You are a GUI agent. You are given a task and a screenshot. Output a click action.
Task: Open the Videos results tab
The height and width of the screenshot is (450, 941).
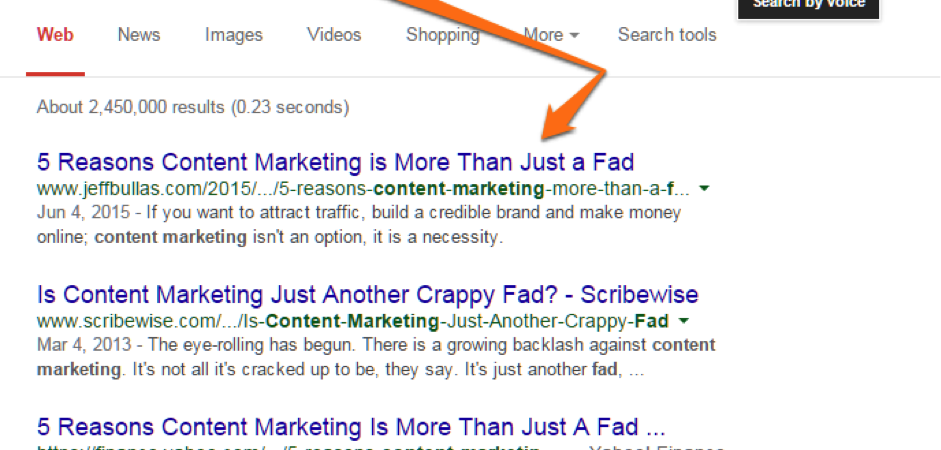[x=334, y=35]
